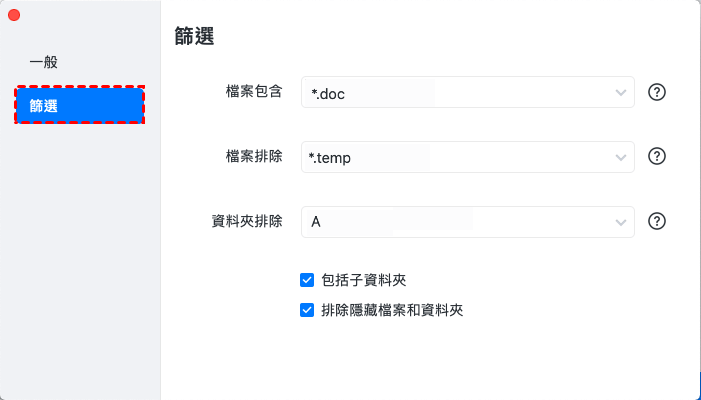The image size is (701, 400).
Task: Expand the 檔案包含 dropdown arrow
Action: [620, 93]
